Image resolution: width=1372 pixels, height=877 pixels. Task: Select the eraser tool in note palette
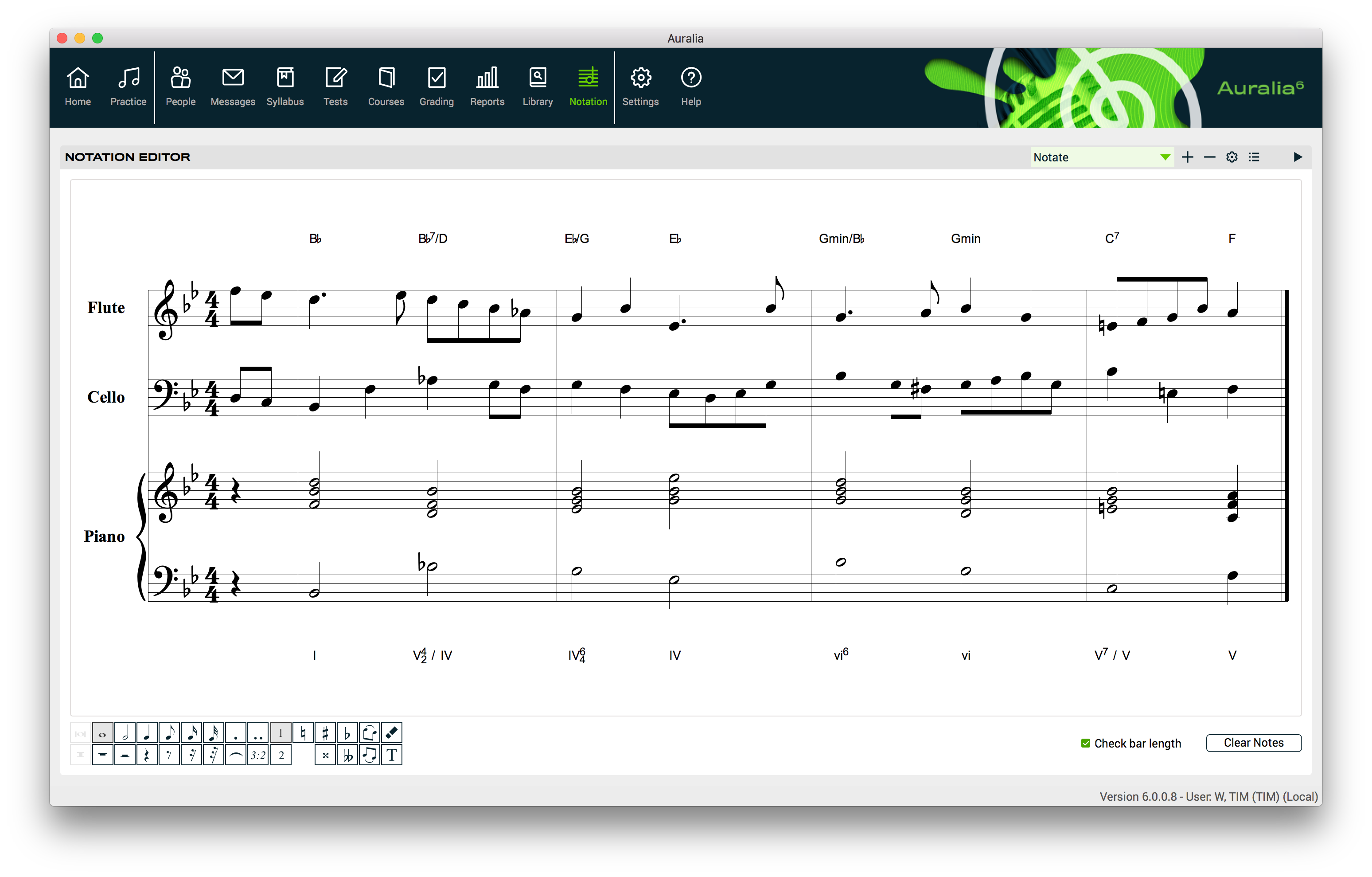tap(391, 733)
